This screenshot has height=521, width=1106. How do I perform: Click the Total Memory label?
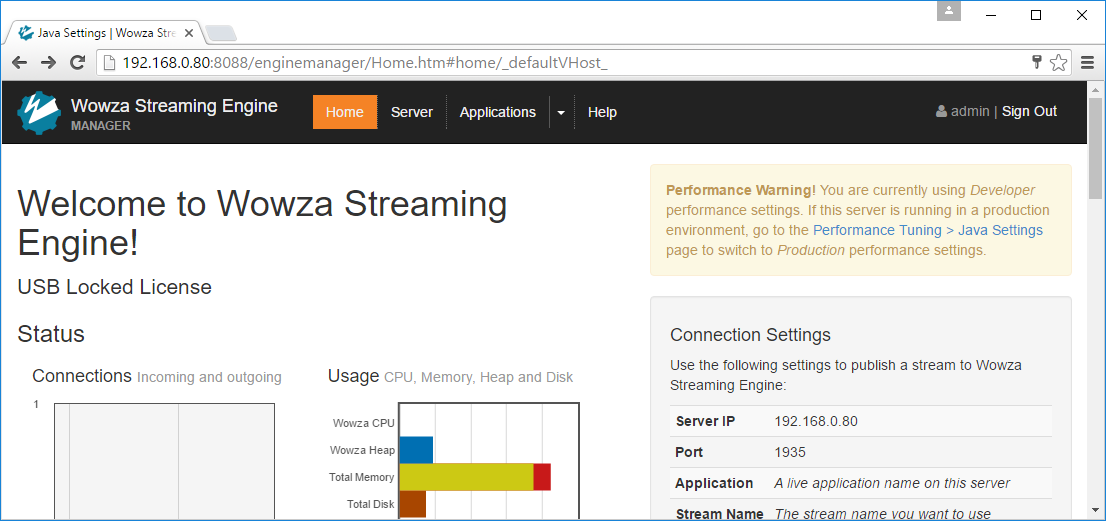point(362,477)
